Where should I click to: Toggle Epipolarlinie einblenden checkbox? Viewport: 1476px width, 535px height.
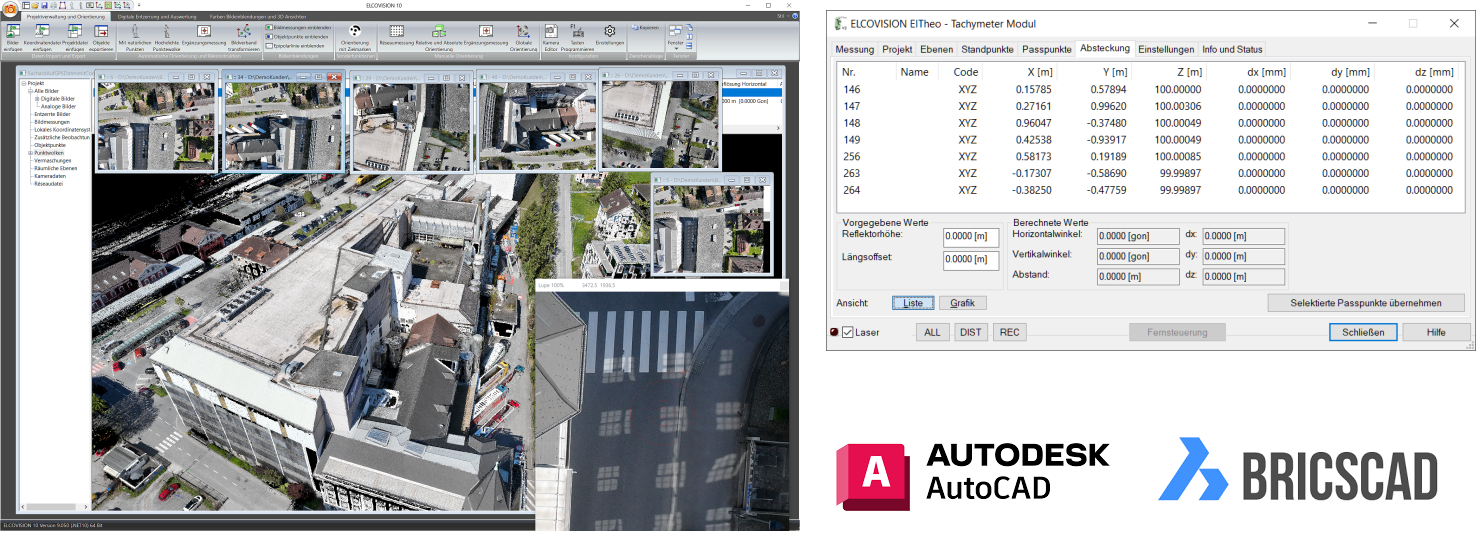click(x=269, y=46)
